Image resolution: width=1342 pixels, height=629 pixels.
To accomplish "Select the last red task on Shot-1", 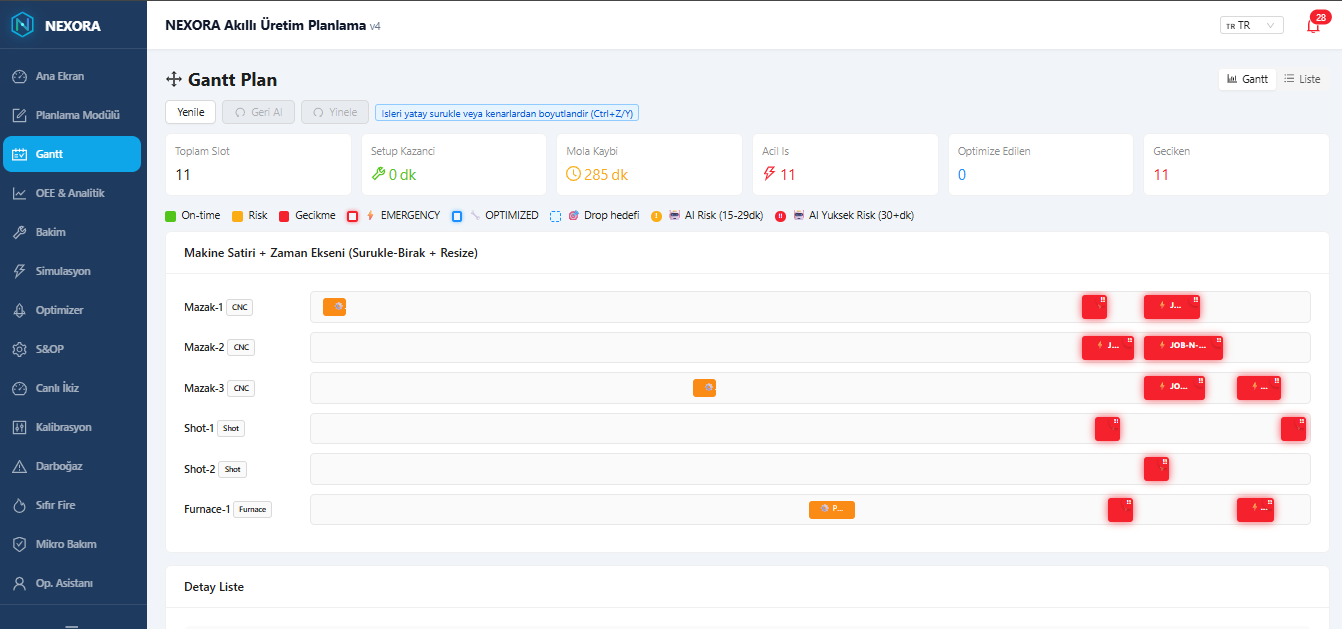I will click(1294, 428).
